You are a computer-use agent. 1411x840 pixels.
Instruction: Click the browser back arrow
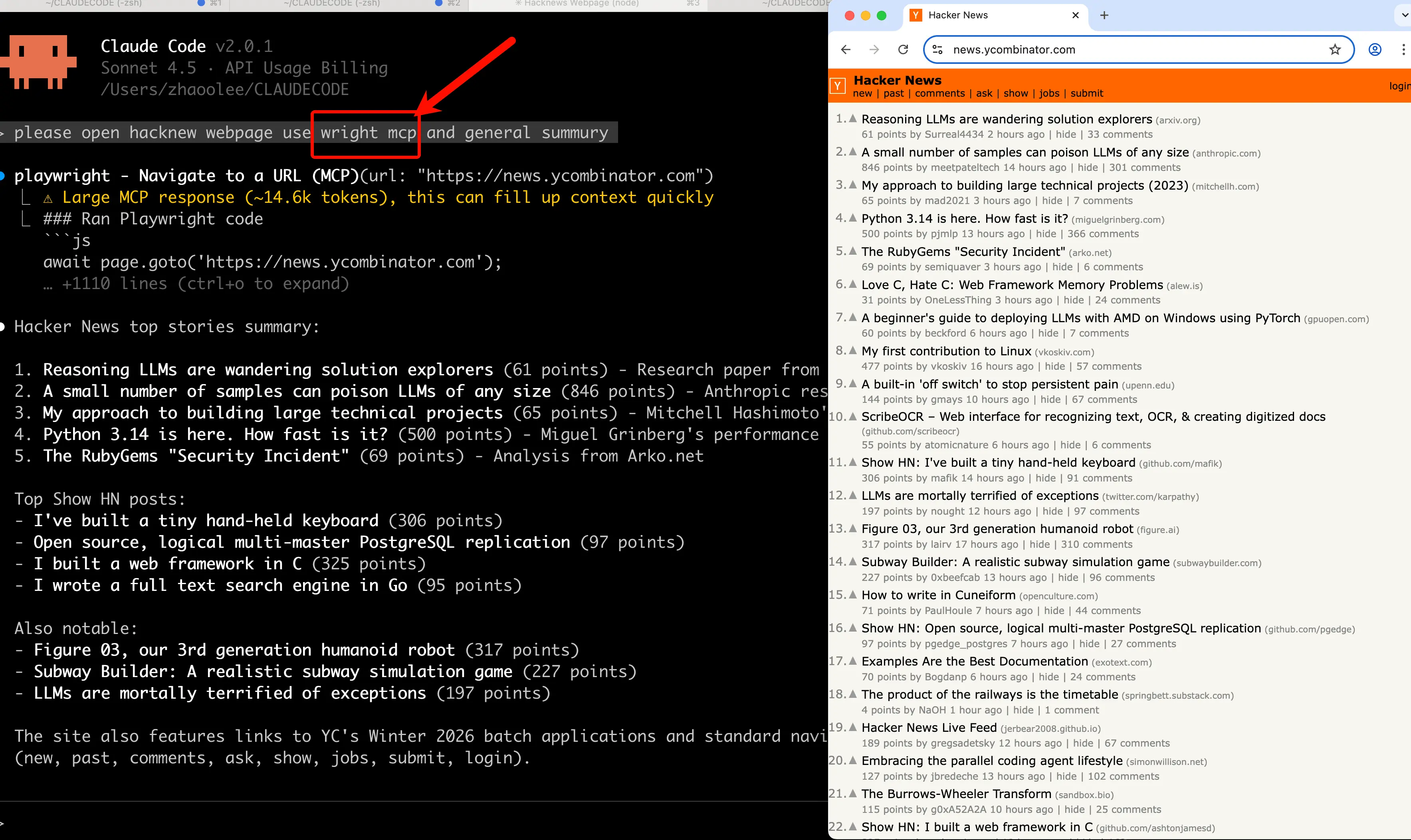[x=846, y=50]
